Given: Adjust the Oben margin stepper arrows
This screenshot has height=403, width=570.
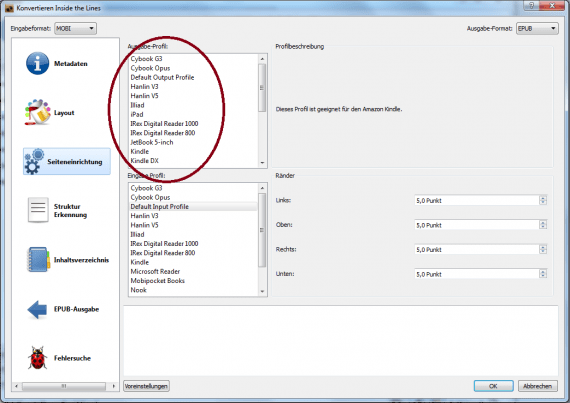Looking at the screenshot, I should tap(543, 225).
